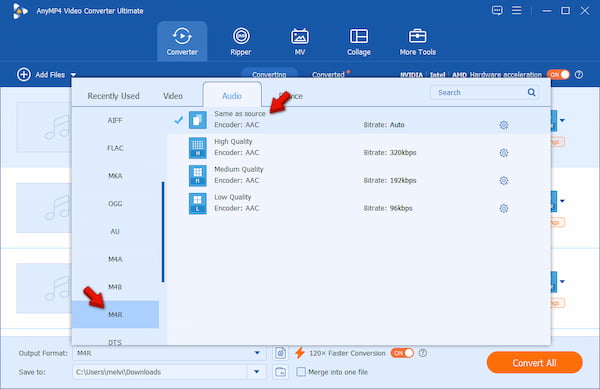Select OGG audio format
Viewport: 600px width, 389px height.
(115, 204)
